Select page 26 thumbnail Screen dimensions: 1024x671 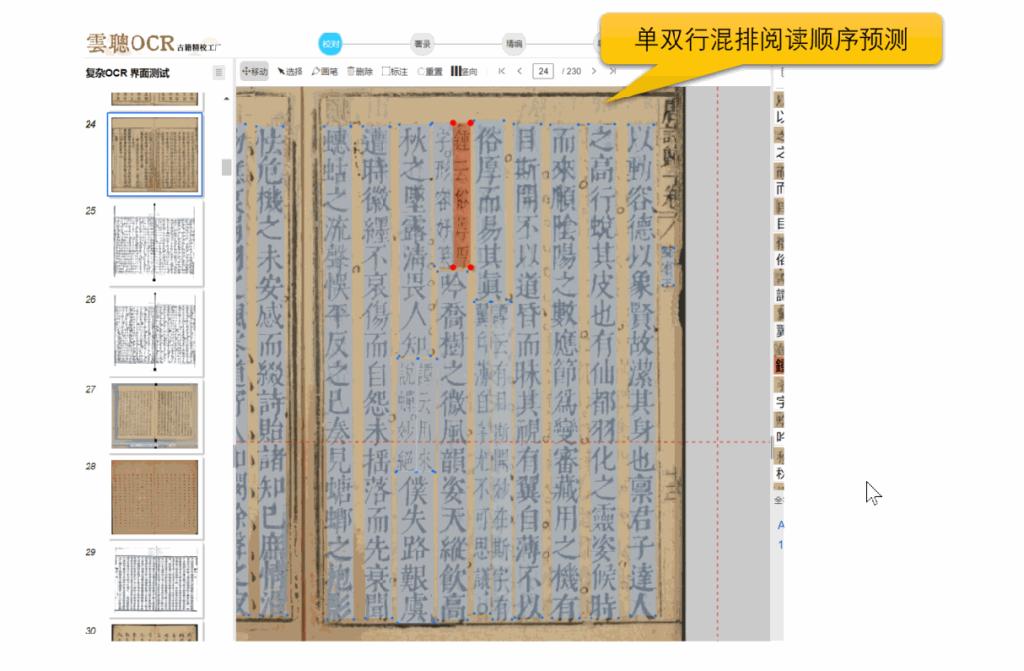point(155,332)
